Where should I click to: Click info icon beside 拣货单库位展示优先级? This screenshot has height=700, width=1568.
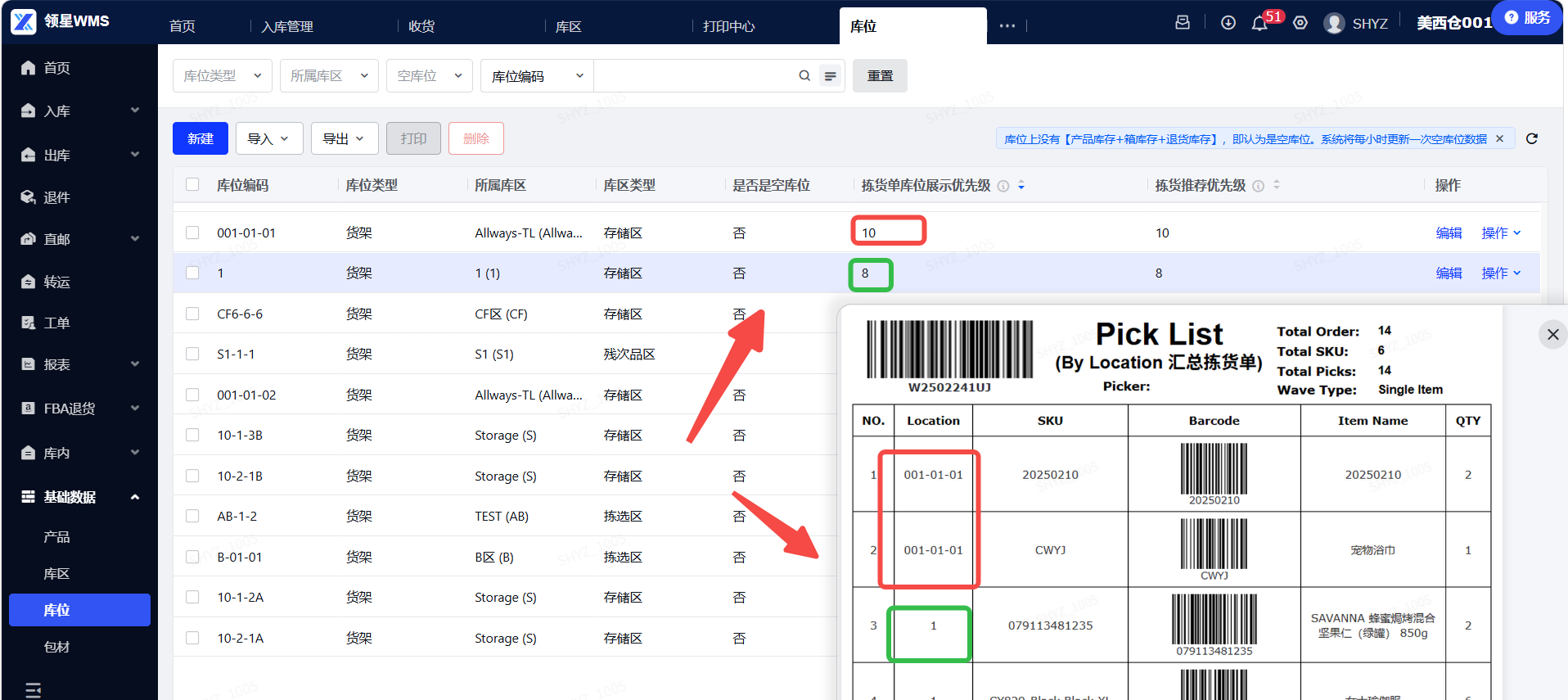[1003, 186]
